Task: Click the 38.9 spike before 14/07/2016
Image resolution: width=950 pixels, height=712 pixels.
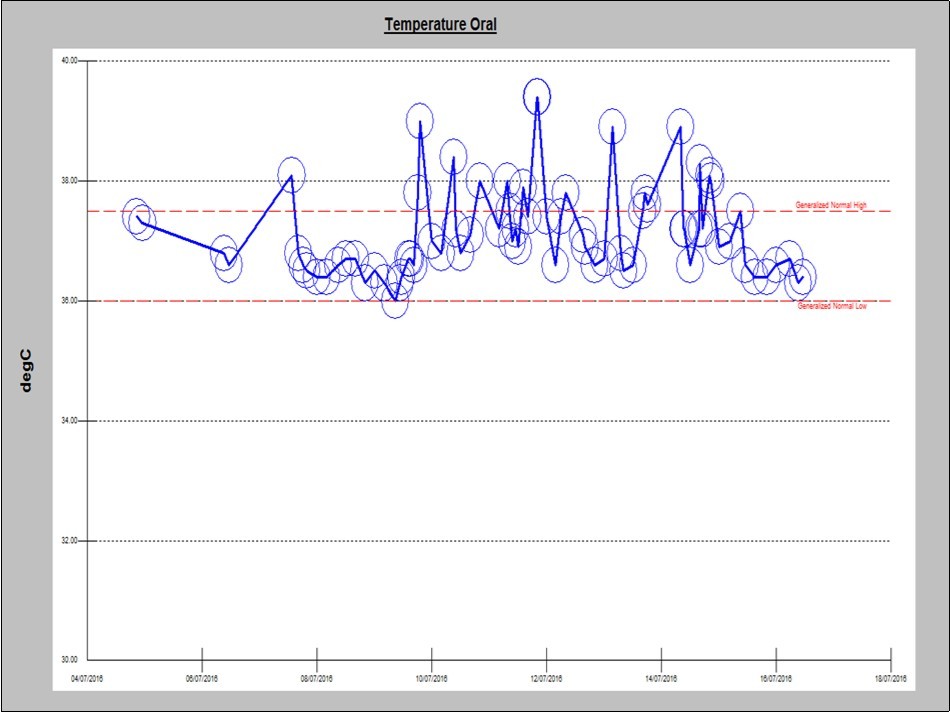Action: pos(614,128)
